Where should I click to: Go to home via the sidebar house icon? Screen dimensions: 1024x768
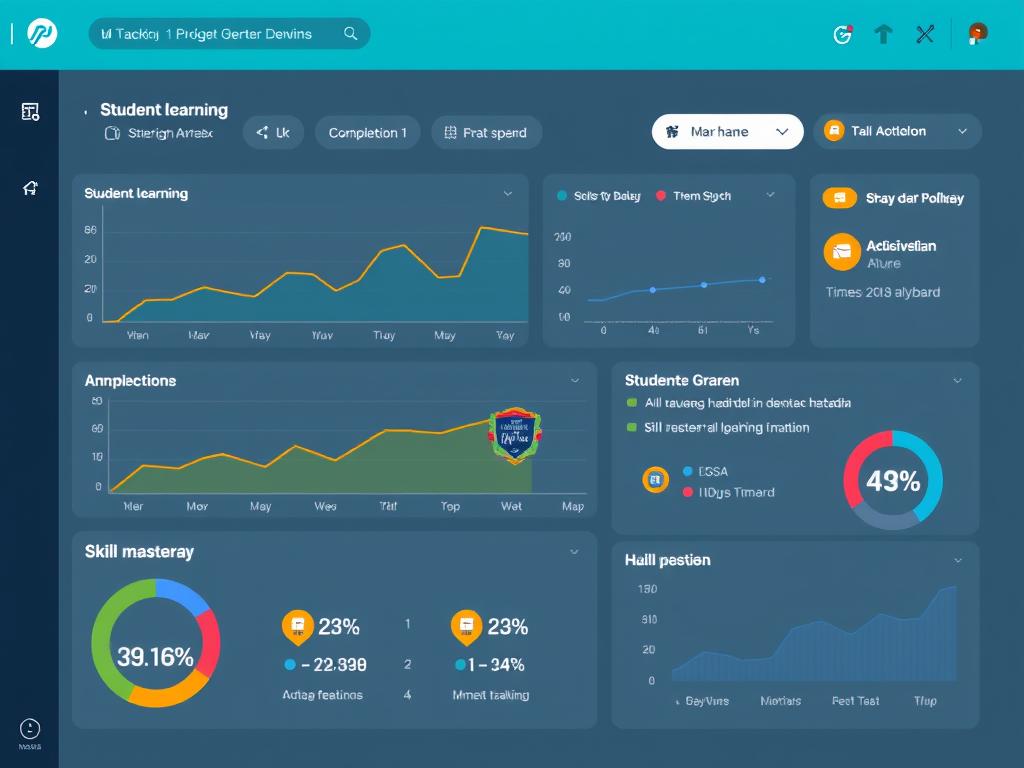point(30,188)
